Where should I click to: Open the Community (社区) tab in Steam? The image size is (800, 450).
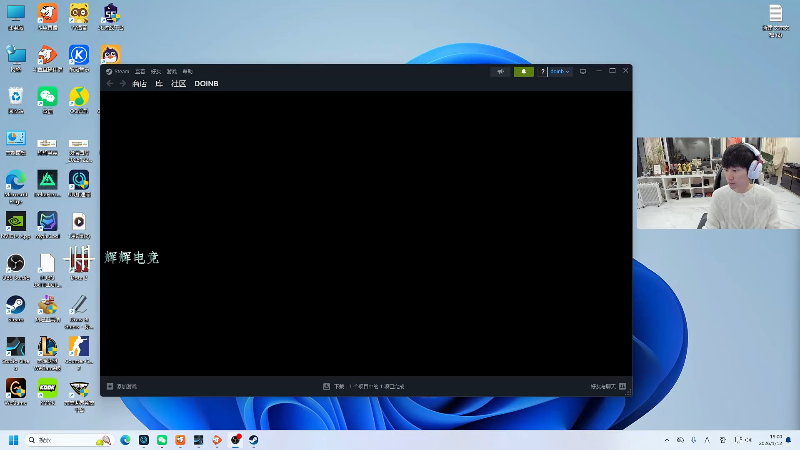coord(179,84)
